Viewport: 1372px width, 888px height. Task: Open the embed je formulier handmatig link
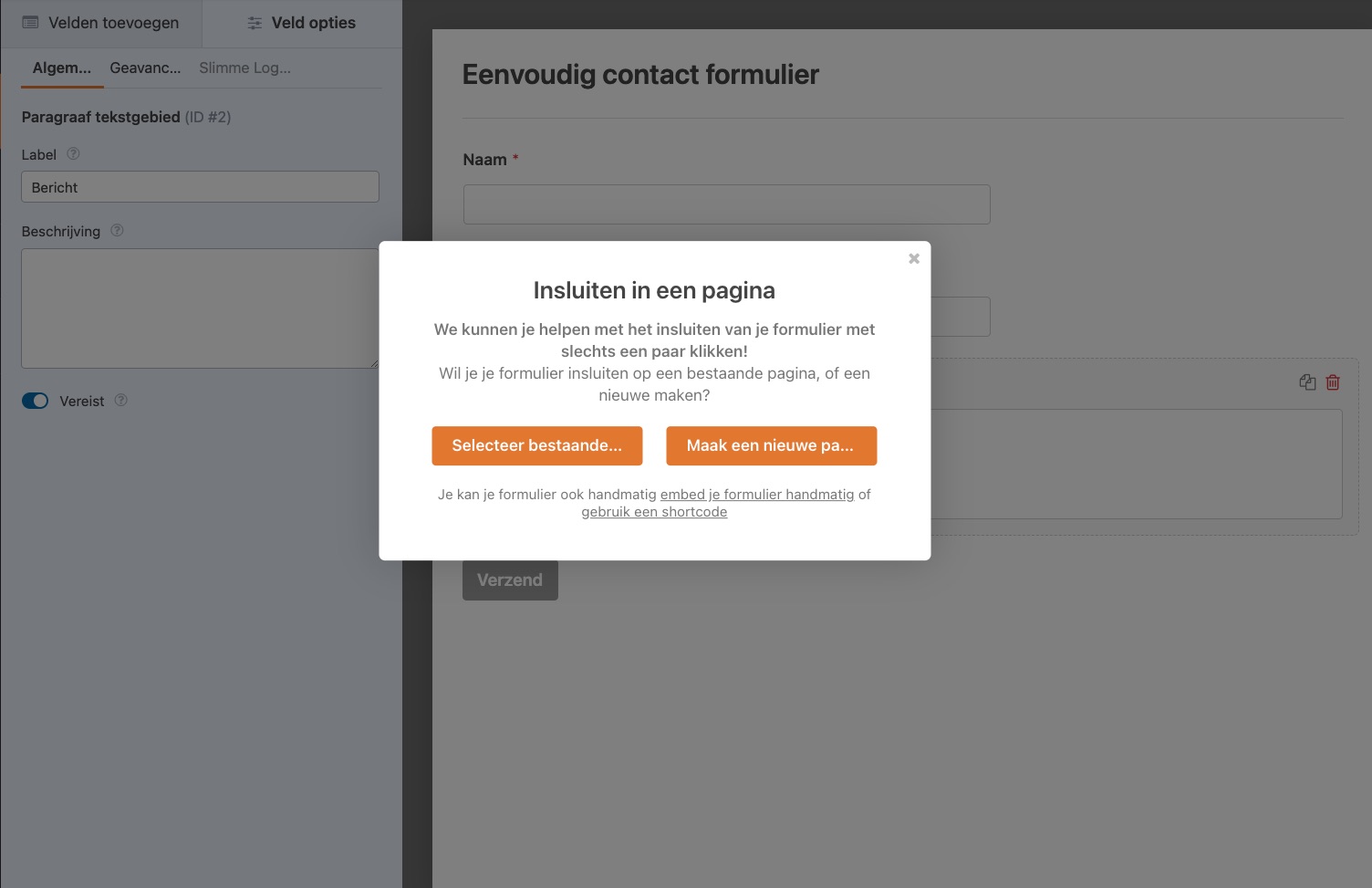point(756,494)
